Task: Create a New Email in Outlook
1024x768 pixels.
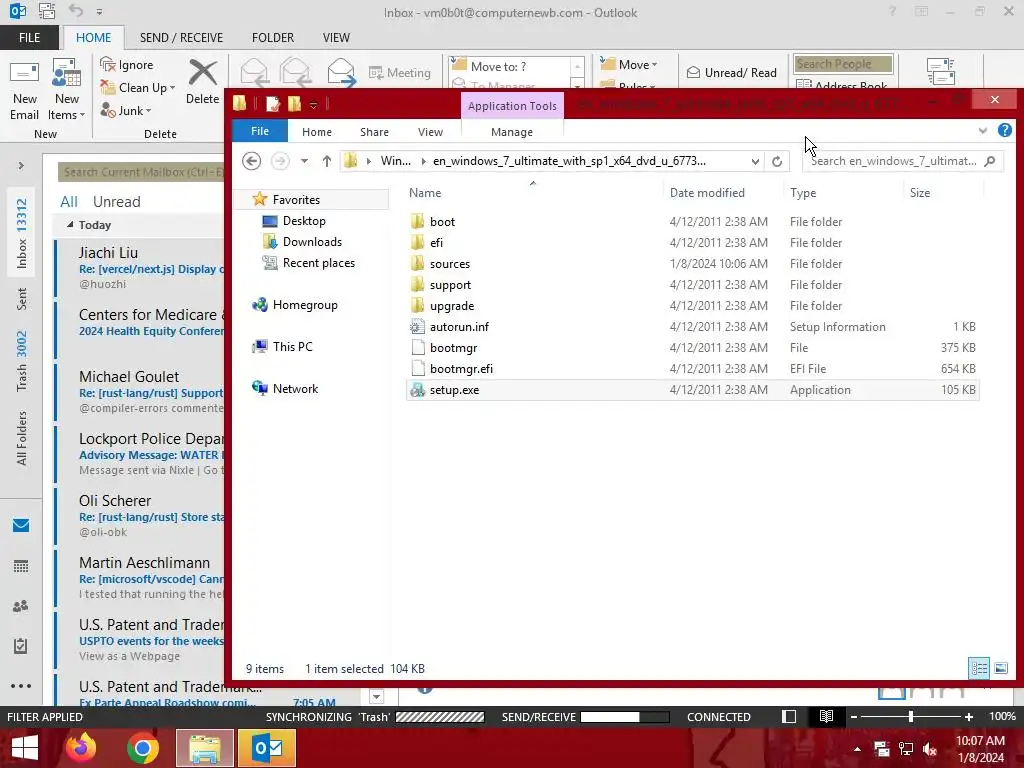Action: [x=24, y=91]
